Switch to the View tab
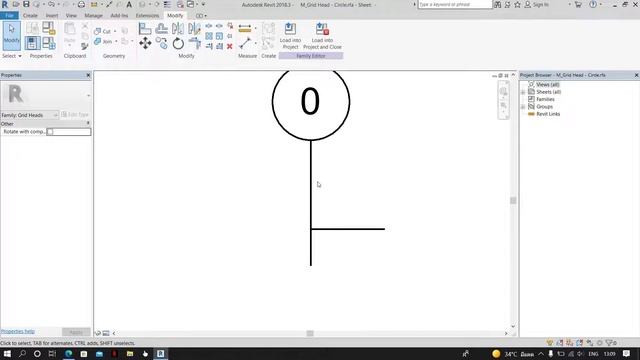 71,16
